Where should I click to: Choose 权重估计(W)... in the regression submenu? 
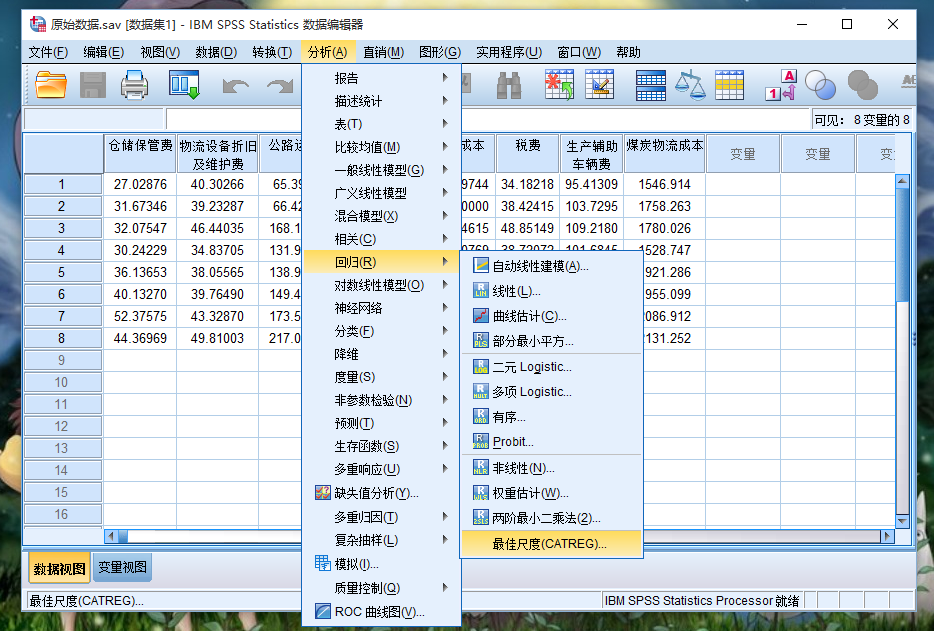[552, 493]
